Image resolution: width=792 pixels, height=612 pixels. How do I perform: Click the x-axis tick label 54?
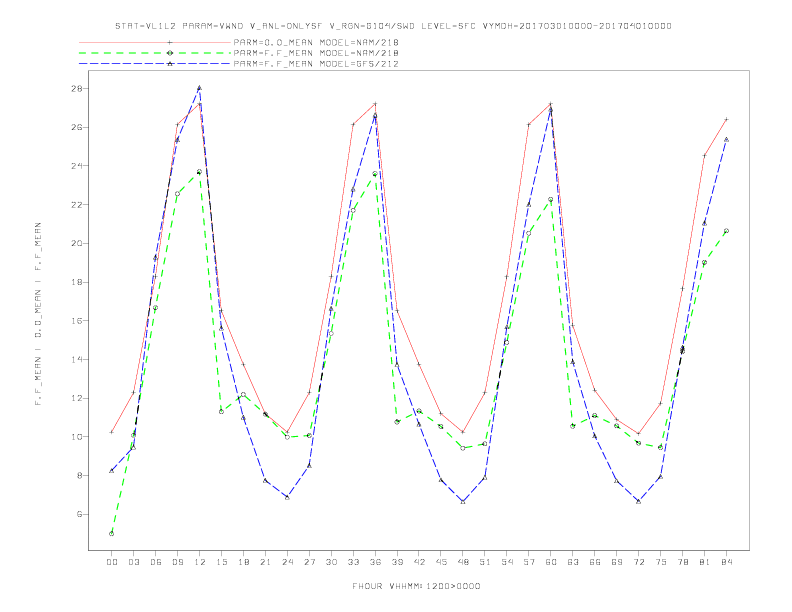coord(507,562)
